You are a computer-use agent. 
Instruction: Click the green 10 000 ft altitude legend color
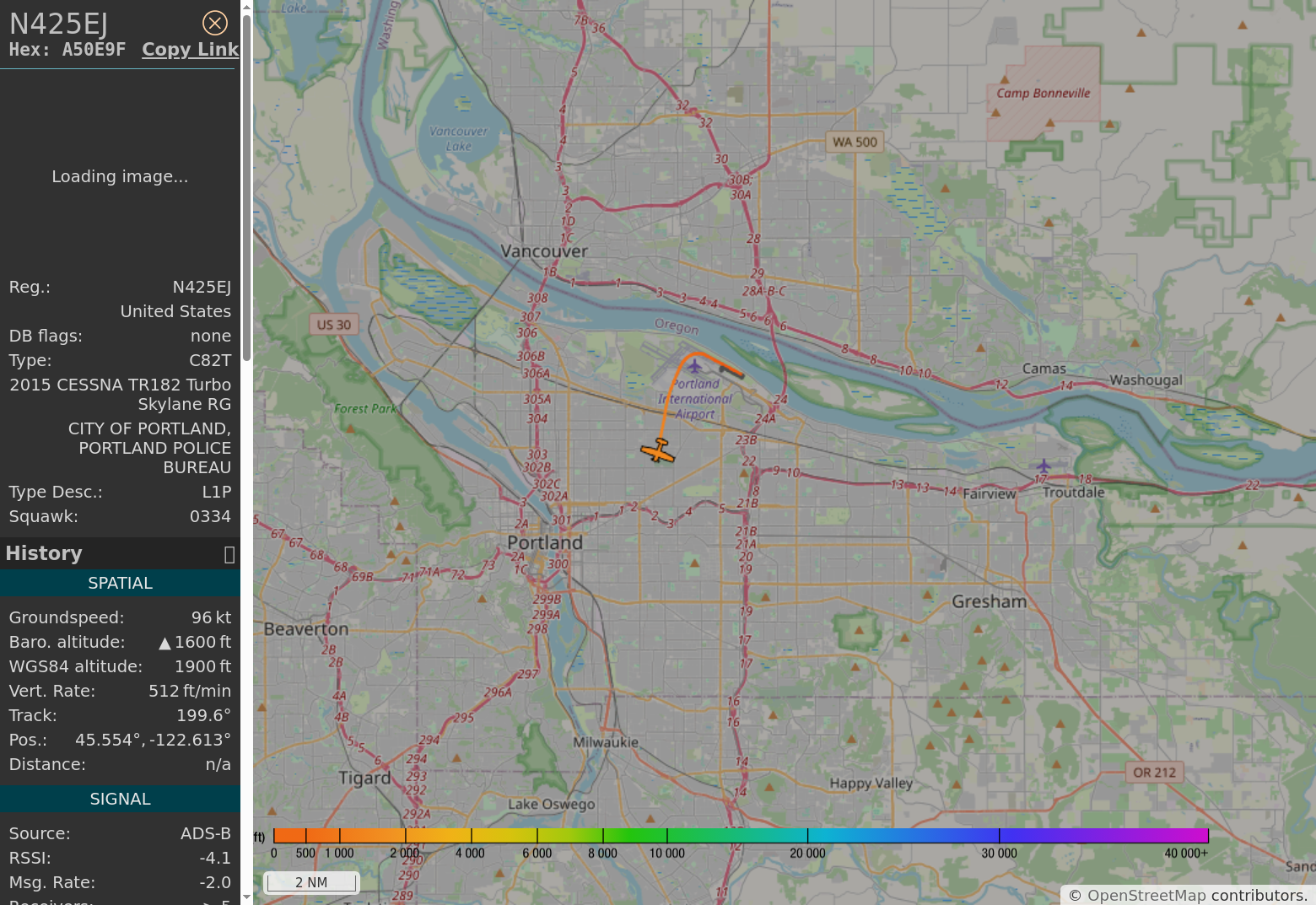point(666,836)
